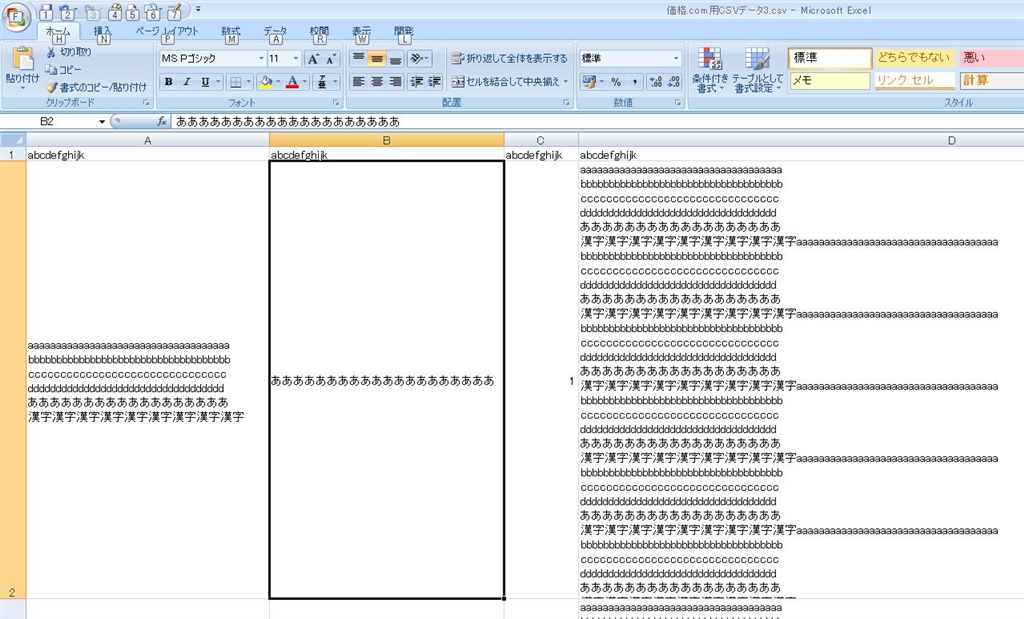Click the cut (切り取り) scissors icon
This screenshot has width=1024, height=619.
point(51,52)
